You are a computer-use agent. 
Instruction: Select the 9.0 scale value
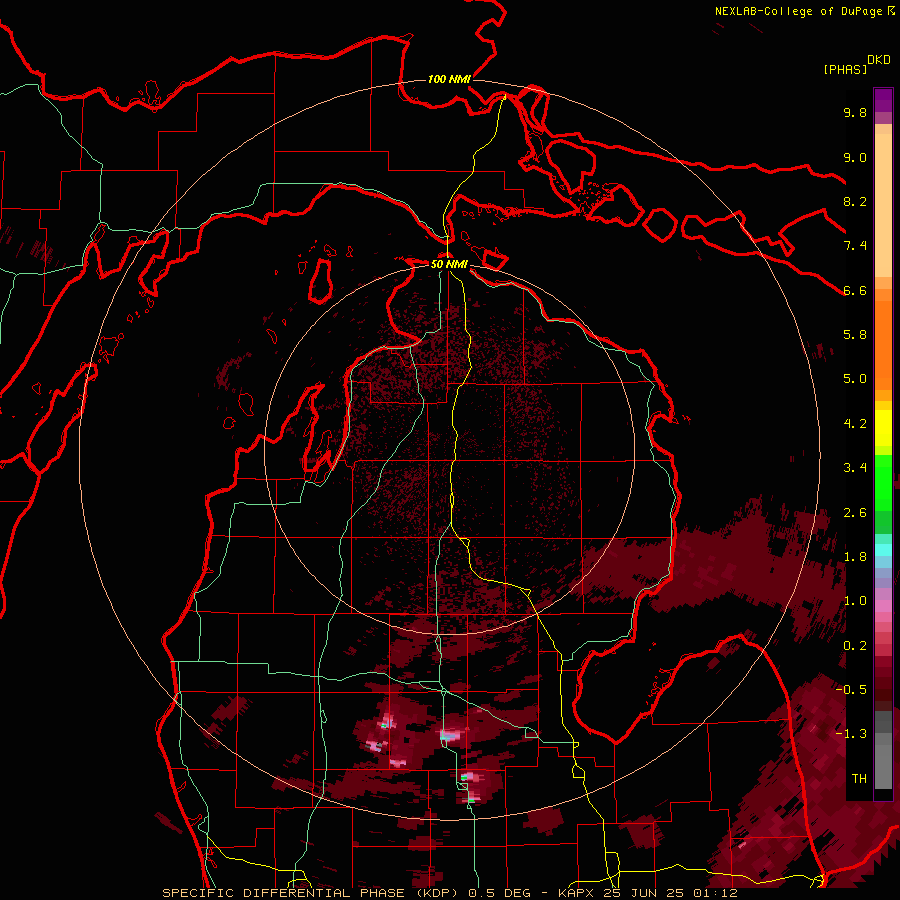pos(855,157)
